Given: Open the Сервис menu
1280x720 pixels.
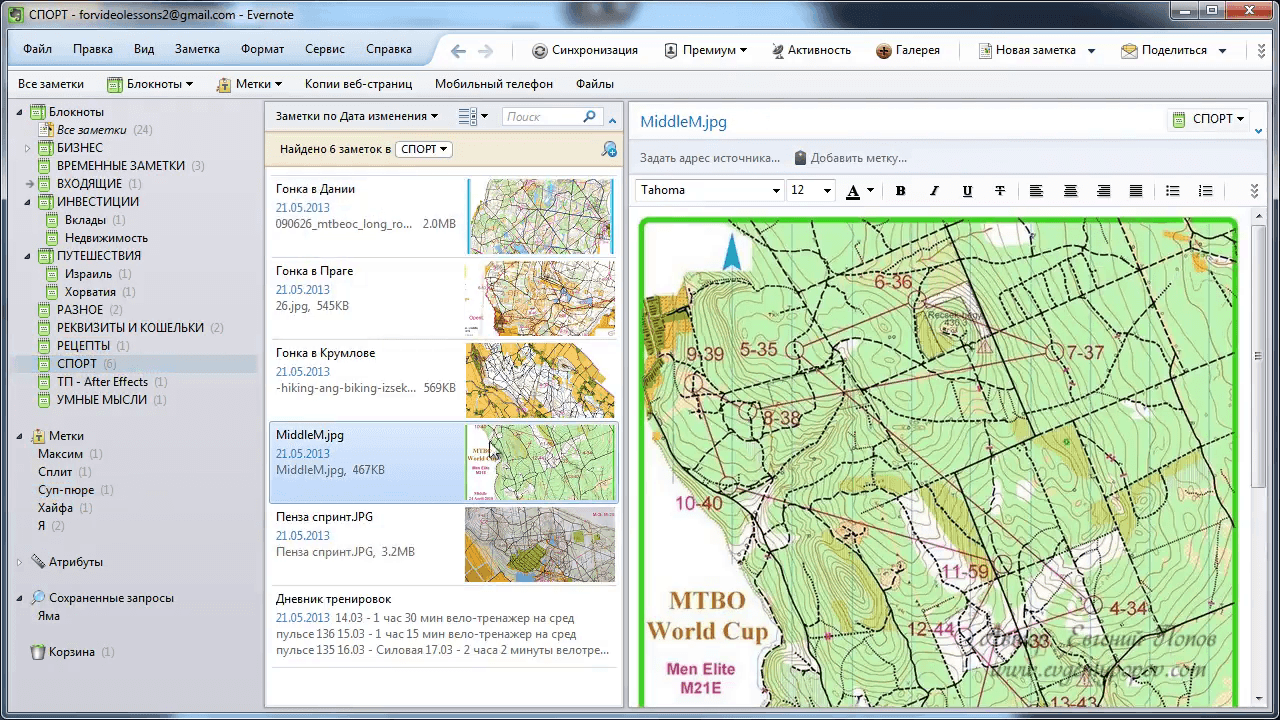Looking at the screenshot, I should [325, 50].
